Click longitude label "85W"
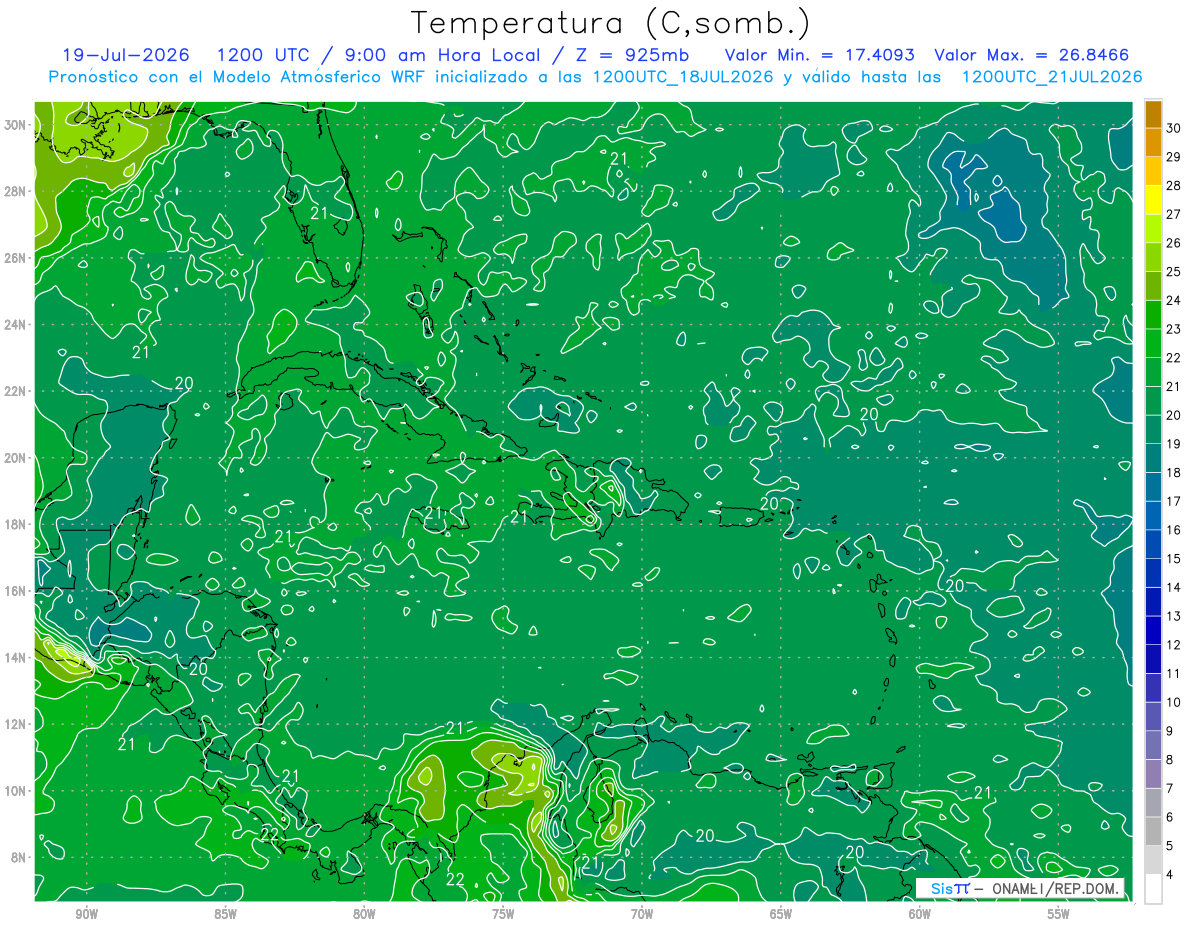 click(x=225, y=914)
